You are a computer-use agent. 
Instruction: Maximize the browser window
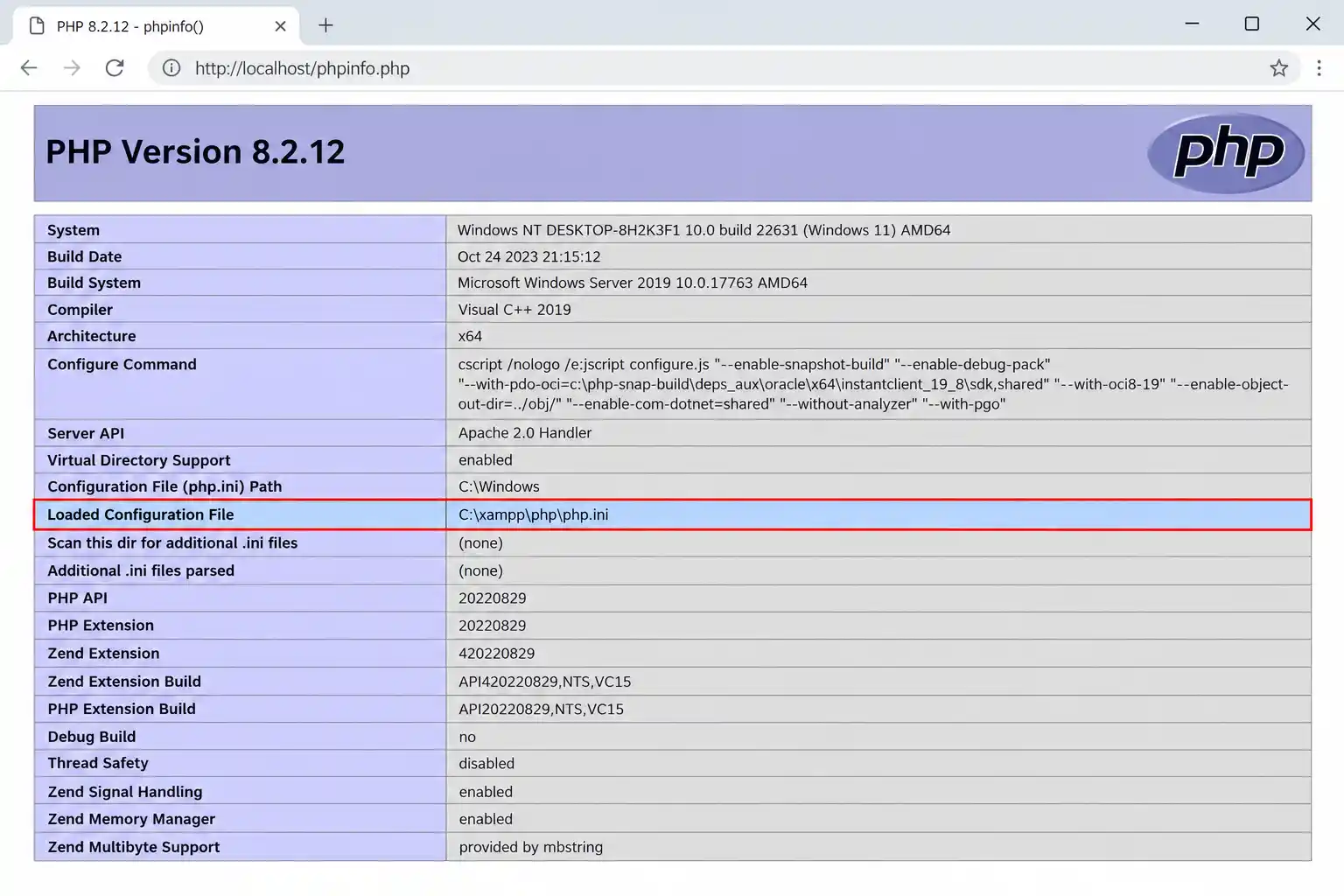pos(1252,24)
